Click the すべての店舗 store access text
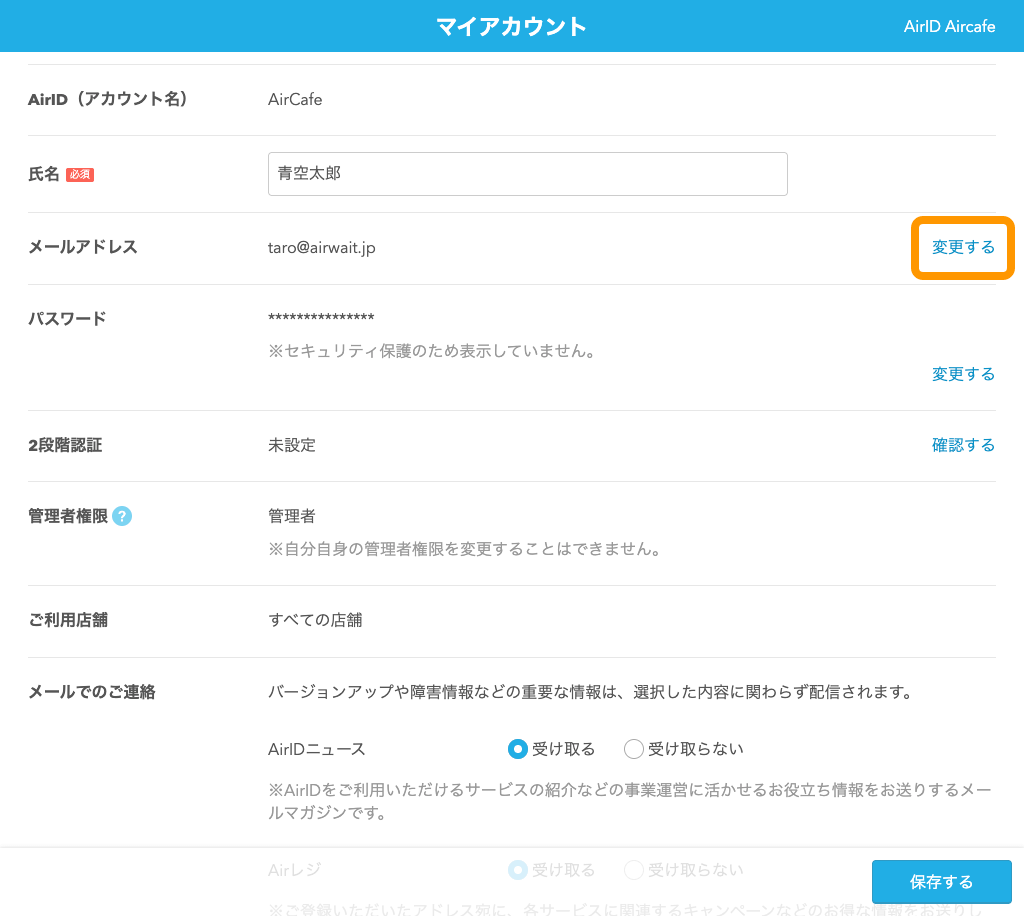 point(313,619)
